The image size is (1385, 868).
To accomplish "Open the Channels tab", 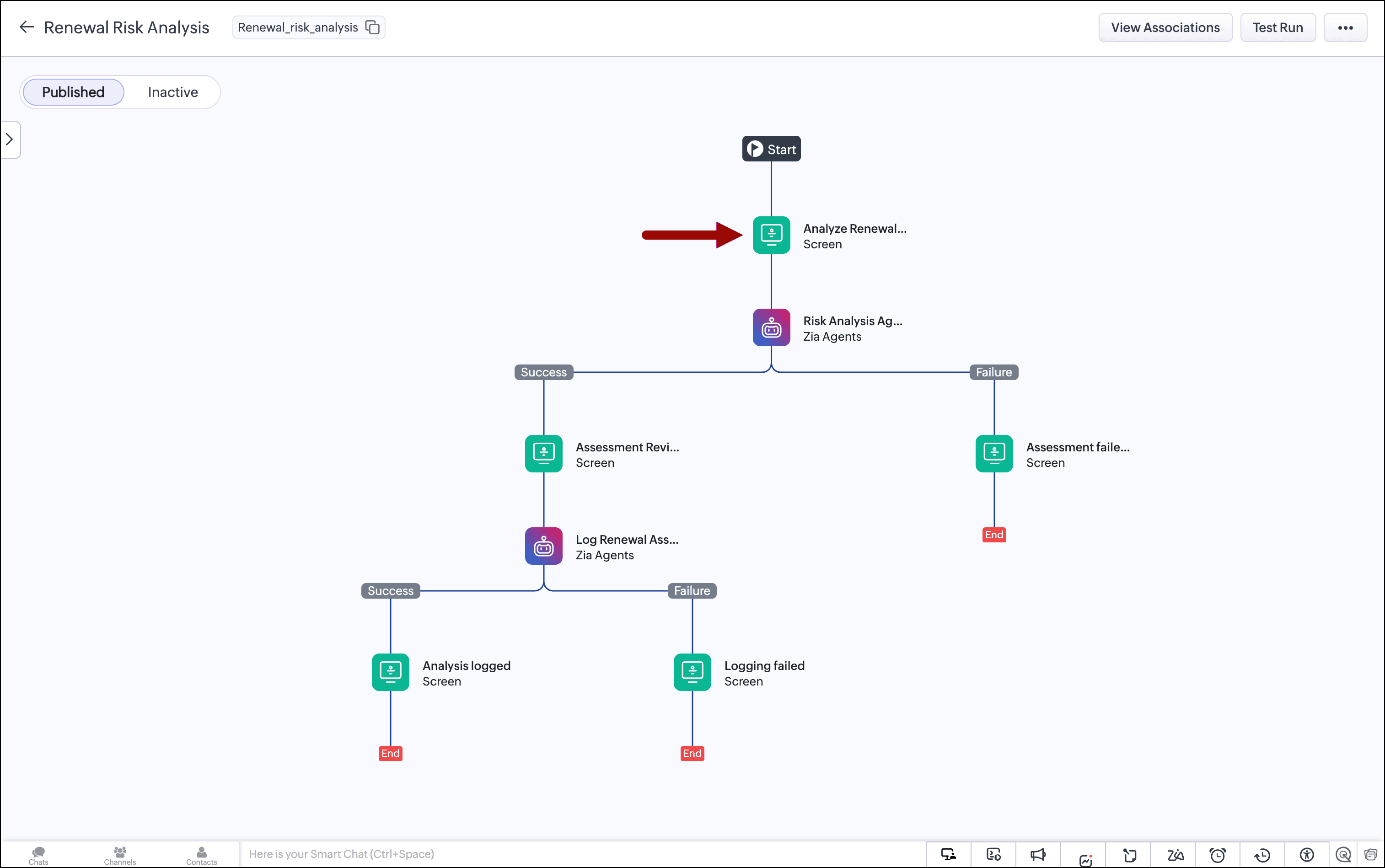I will click(119, 855).
